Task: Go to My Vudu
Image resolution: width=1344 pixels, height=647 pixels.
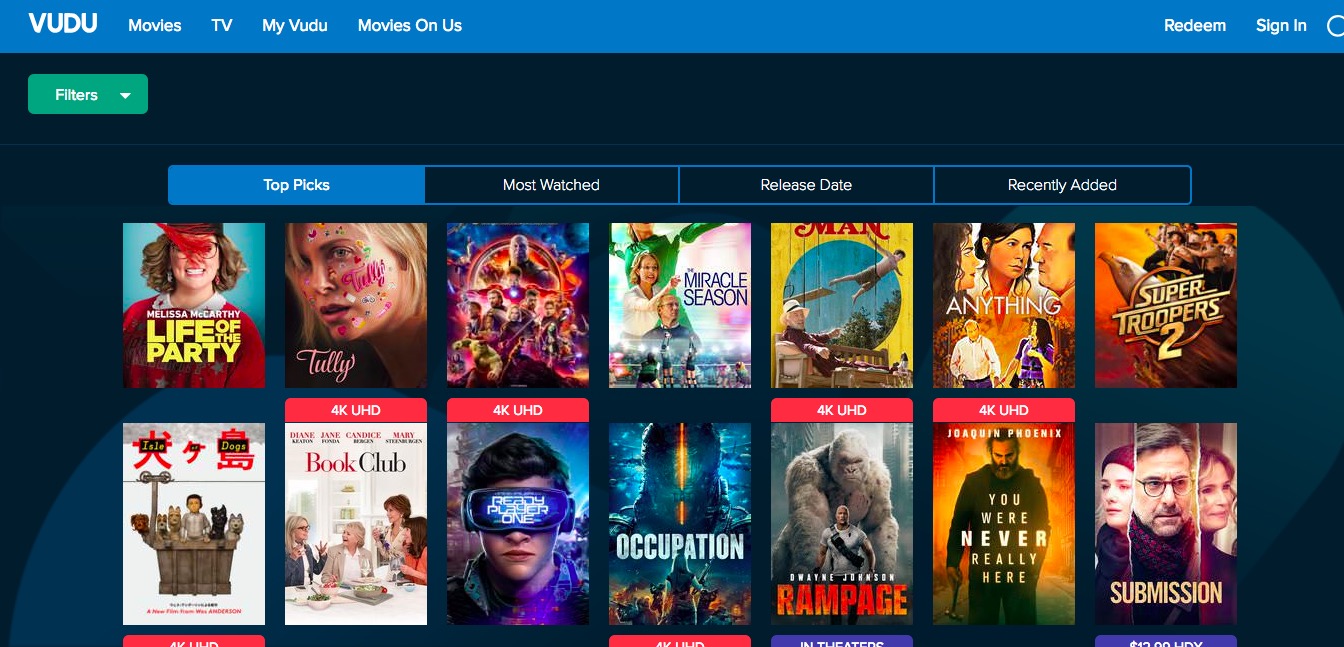Action: click(295, 26)
